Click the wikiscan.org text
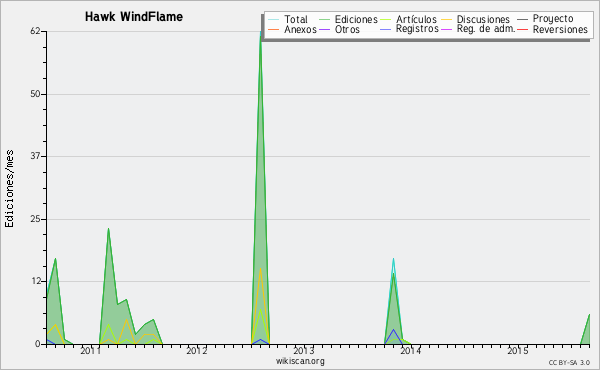Image resolution: width=600 pixels, height=370 pixels. tap(300, 361)
